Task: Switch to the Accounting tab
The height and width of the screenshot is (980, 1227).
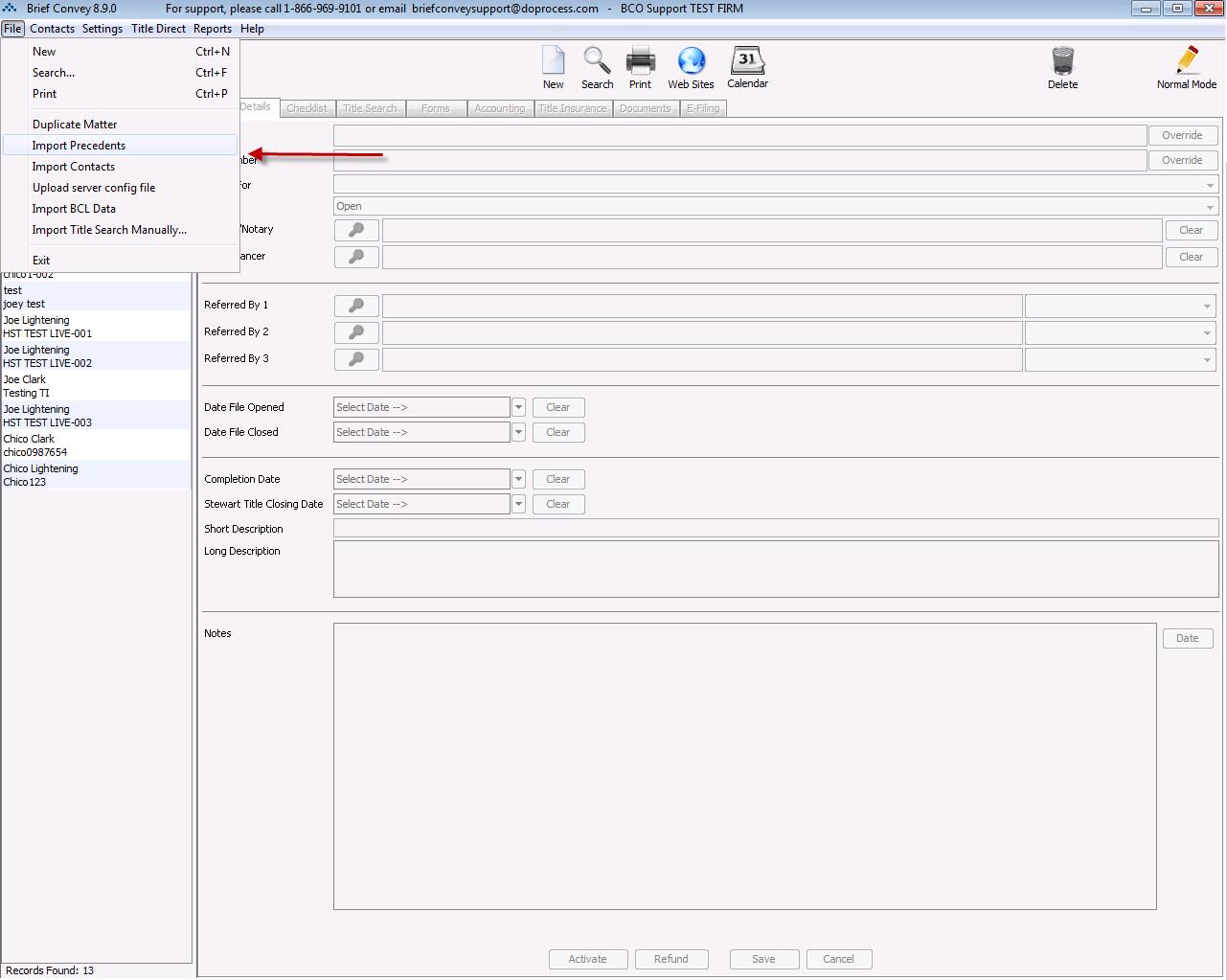Action: pos(500,108)
